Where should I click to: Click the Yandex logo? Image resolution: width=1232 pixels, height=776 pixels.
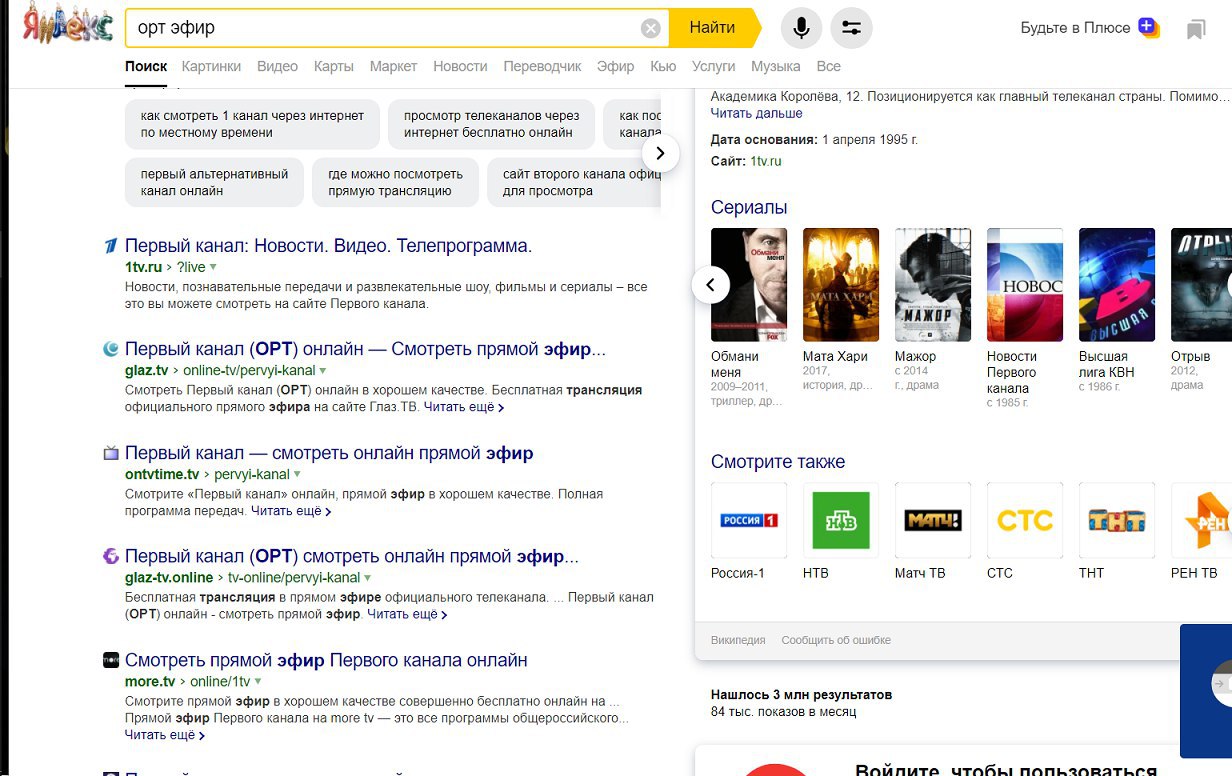pyautogui.click(x=68, y=24)
